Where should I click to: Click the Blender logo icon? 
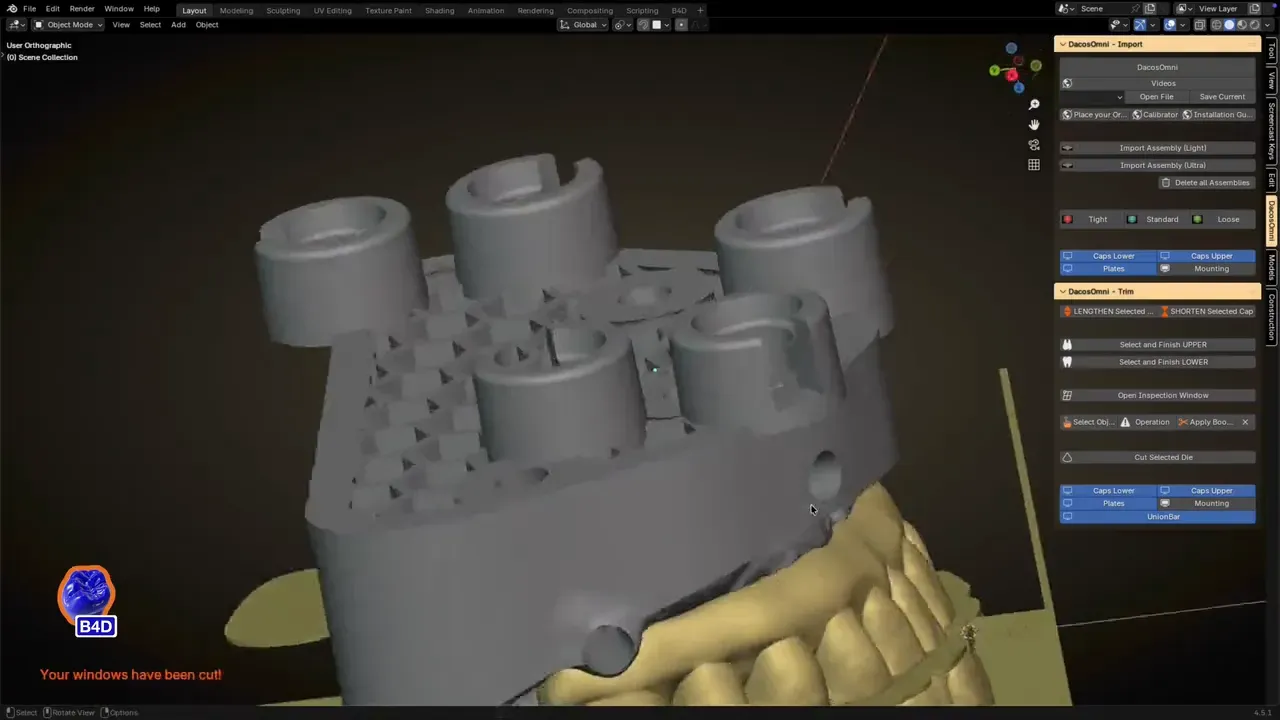pos(11,9)
